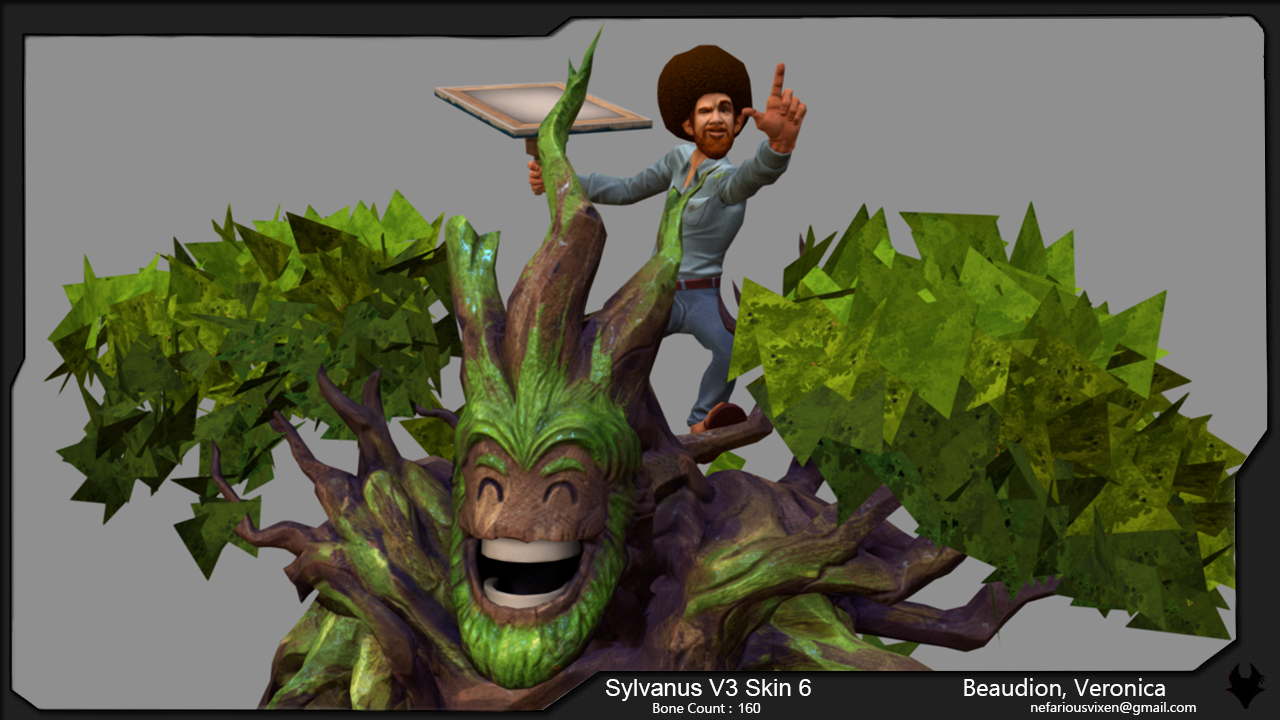Click the "Bone Count : 160" text

click(706, 708)
